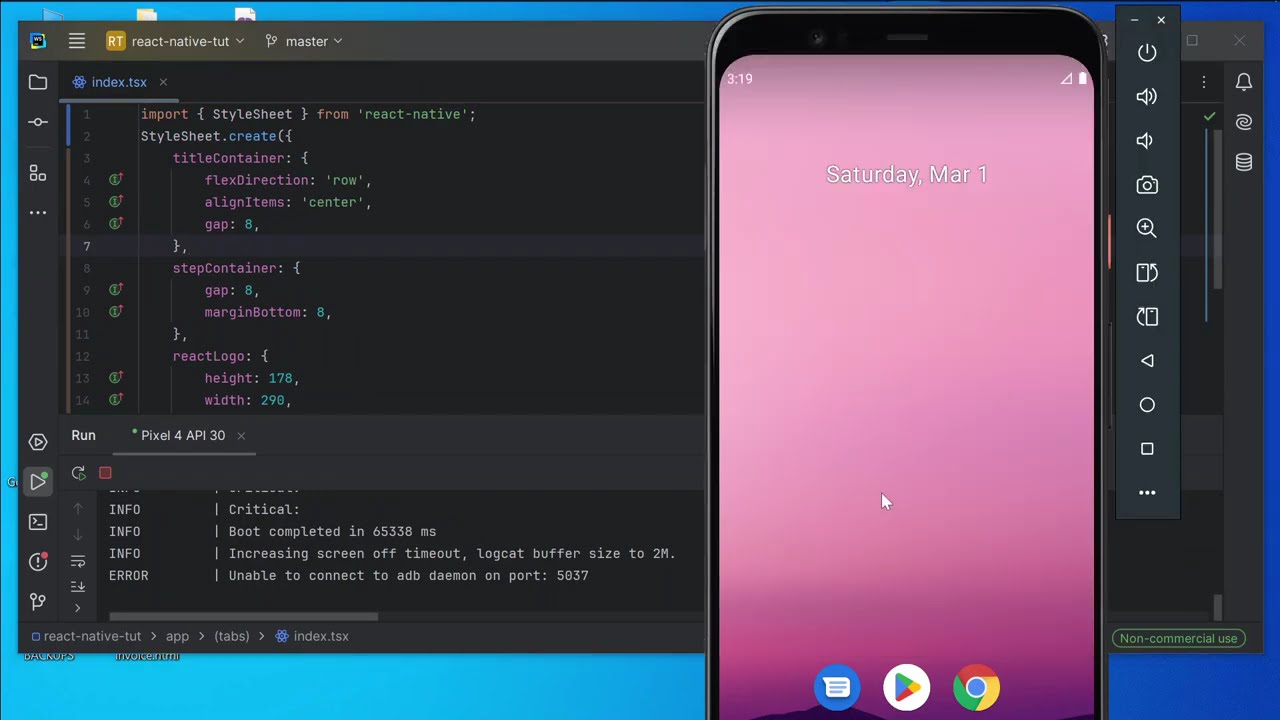Viewport: 1280px width, 720px height.
Task: Close the Pixel 4 API 30 run tab
Action: (x=241, y=435)
